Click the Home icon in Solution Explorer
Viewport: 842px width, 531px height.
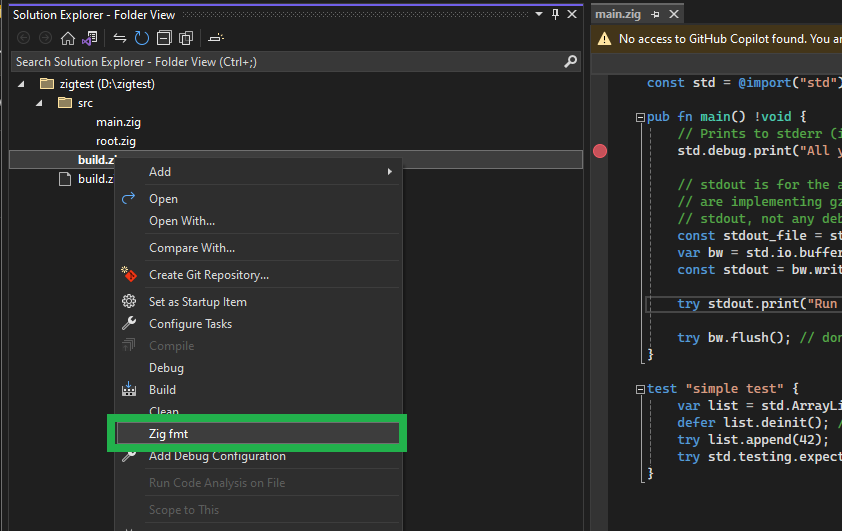68,38
